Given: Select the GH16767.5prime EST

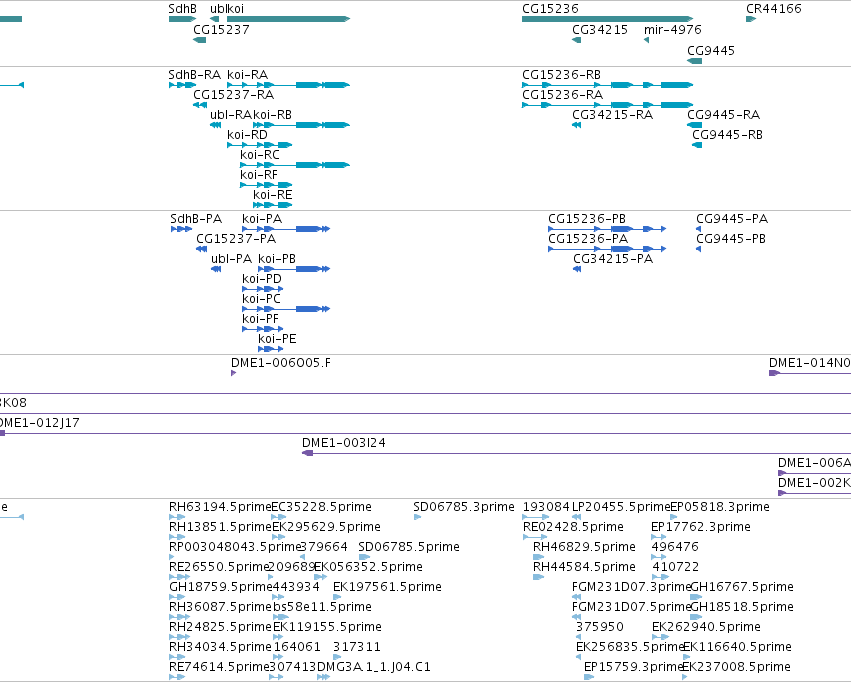Looking at the screenshot, I should point(696,597).
